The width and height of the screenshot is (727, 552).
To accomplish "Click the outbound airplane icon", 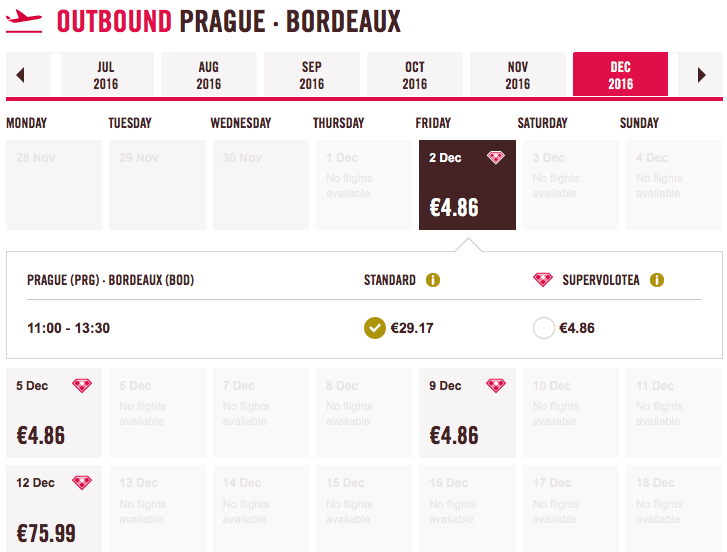I will pos(24,21).
